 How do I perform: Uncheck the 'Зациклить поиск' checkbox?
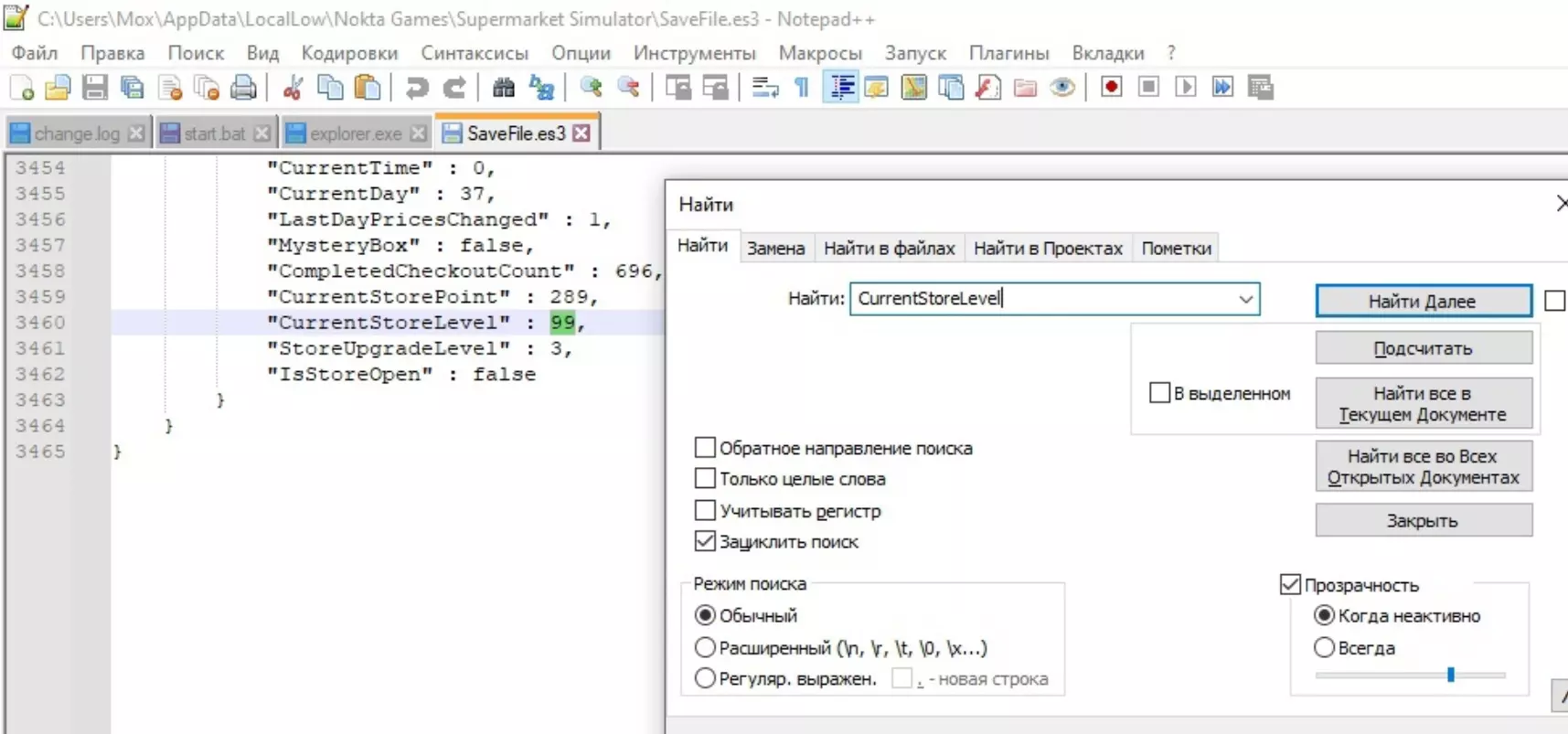click(705, 541)
